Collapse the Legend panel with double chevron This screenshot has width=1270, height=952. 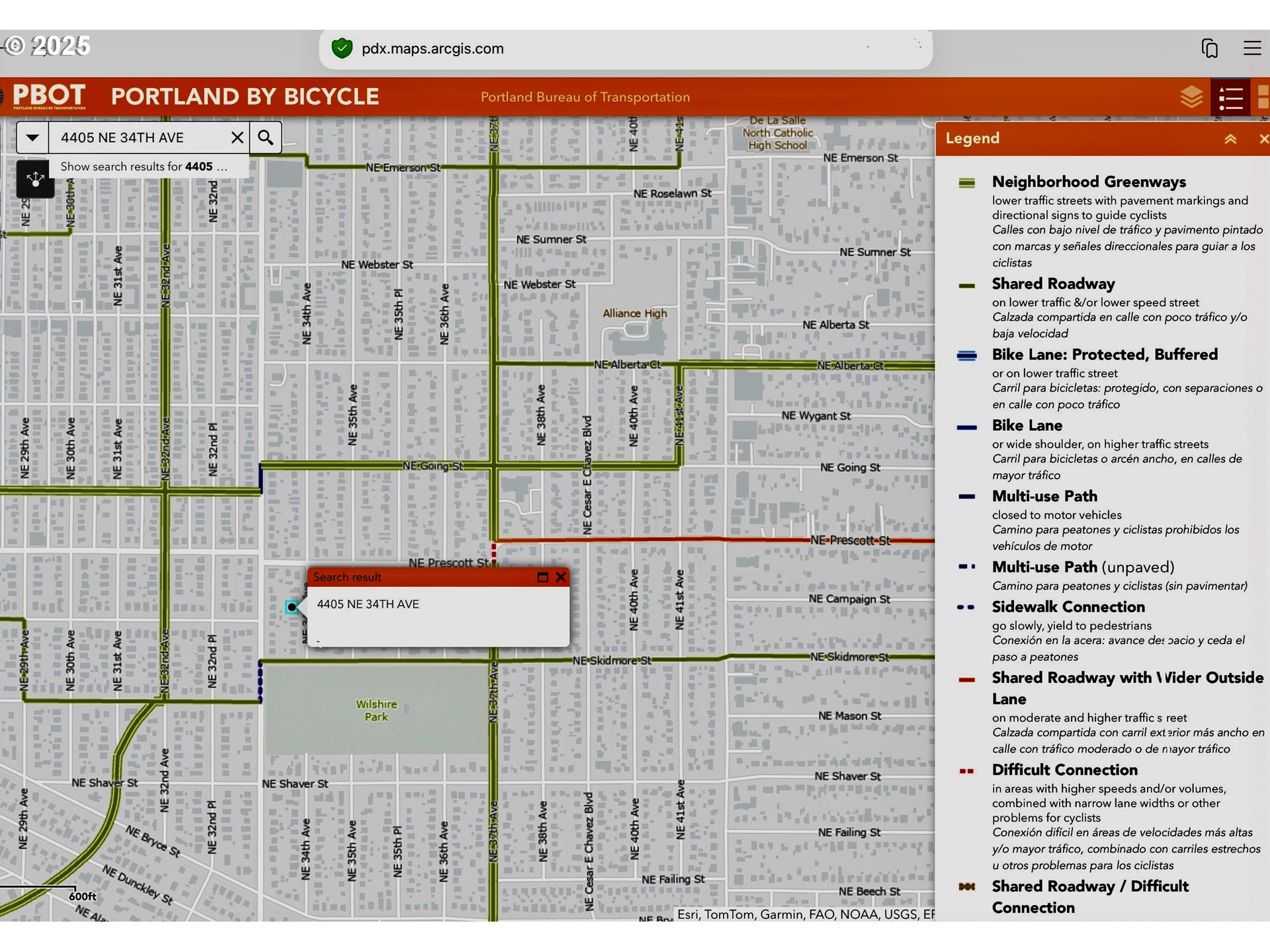coord(1230,139)
